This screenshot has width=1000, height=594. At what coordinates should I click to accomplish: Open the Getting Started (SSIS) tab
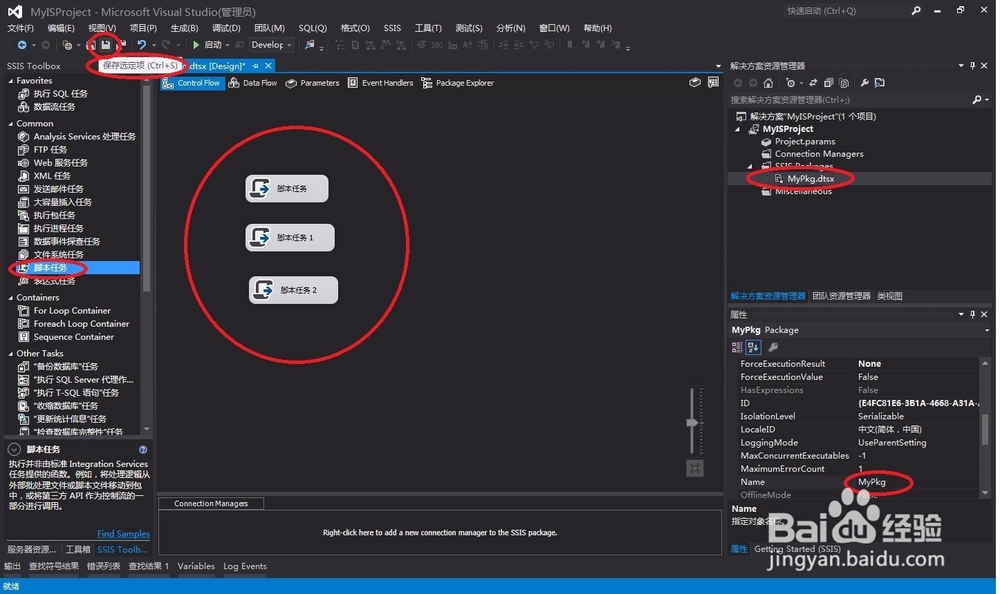(x=797, y=549)
